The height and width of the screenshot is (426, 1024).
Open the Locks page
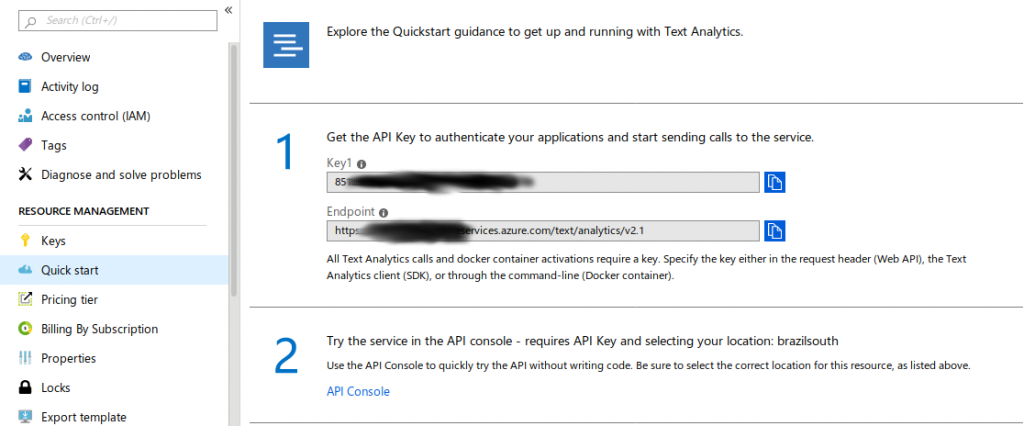pos(56,388)
